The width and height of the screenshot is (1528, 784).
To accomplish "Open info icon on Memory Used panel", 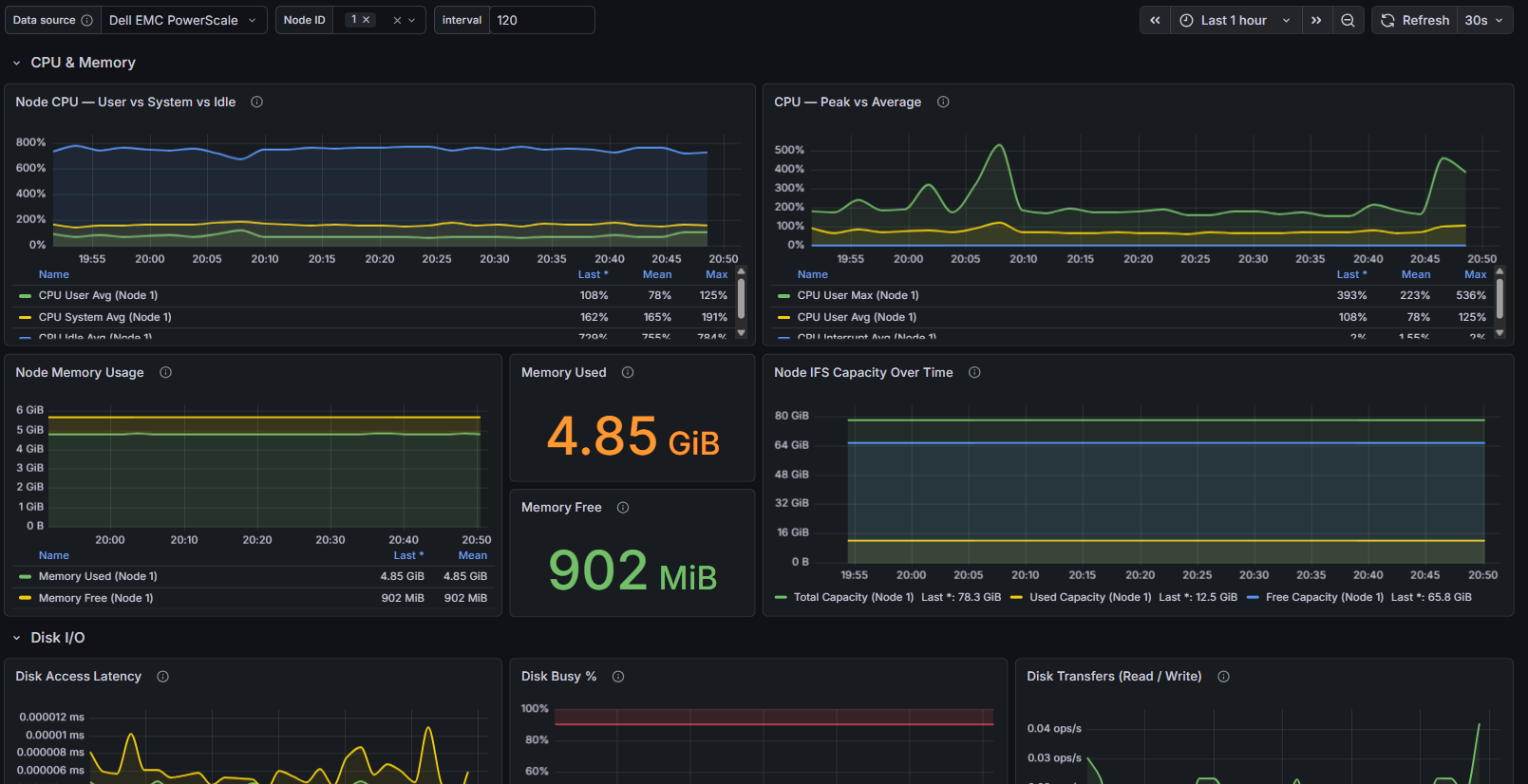I will (x=628, y=372).
